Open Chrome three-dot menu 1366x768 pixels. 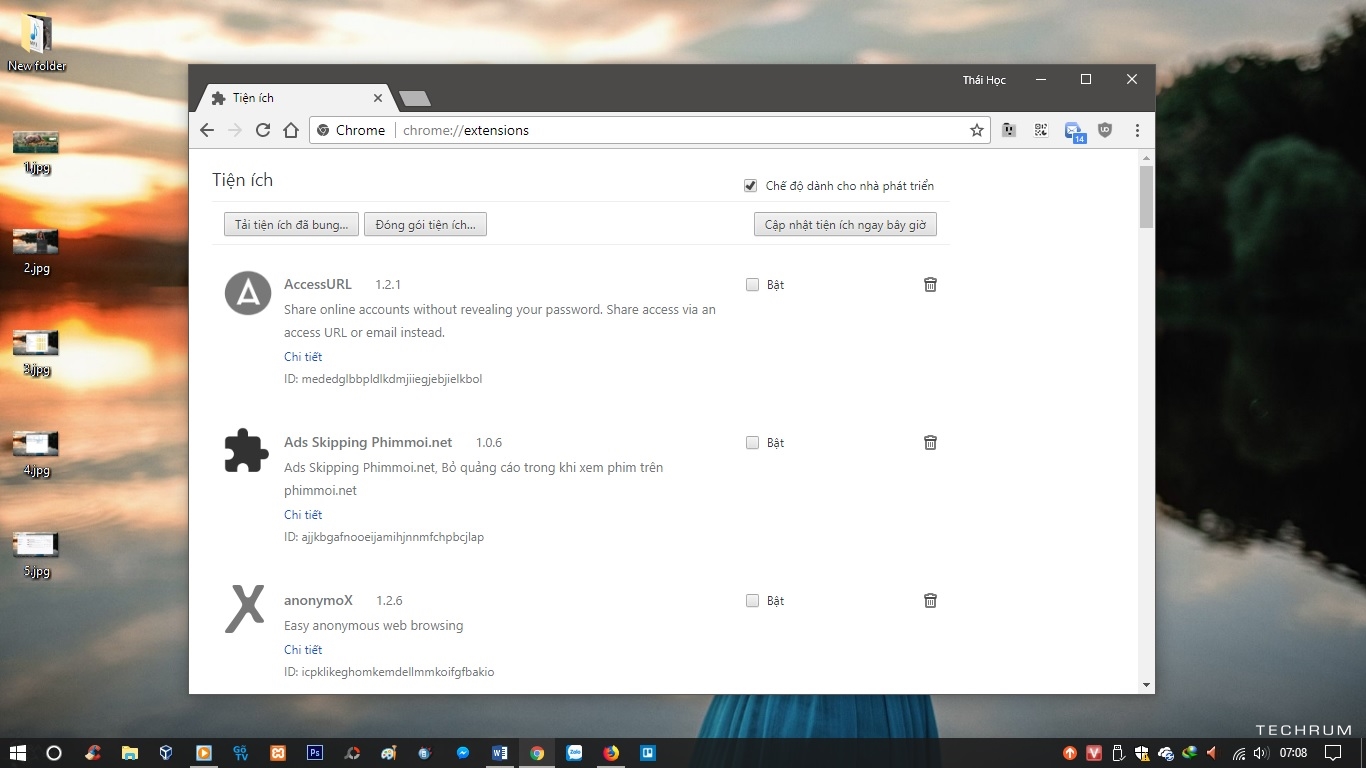pos(1137,130)
